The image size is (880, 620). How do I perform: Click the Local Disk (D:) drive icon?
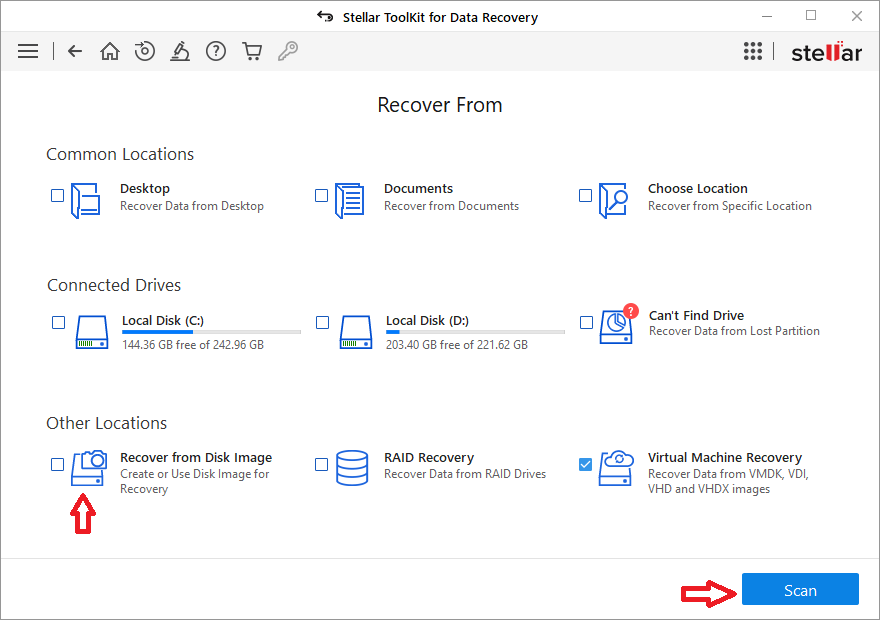coord(356,332)
